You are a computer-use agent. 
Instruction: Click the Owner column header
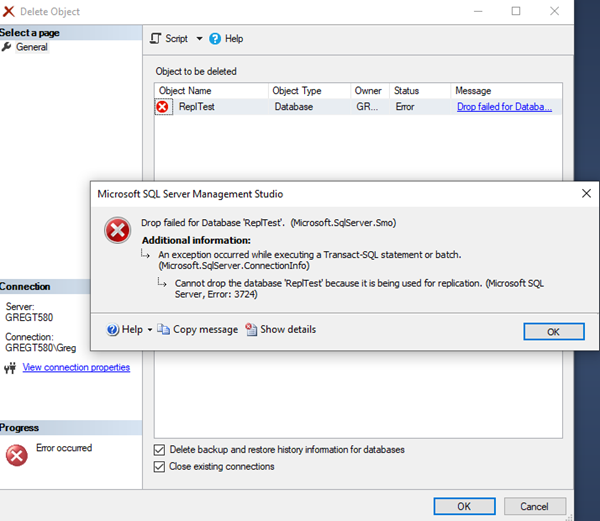point(370,91)
